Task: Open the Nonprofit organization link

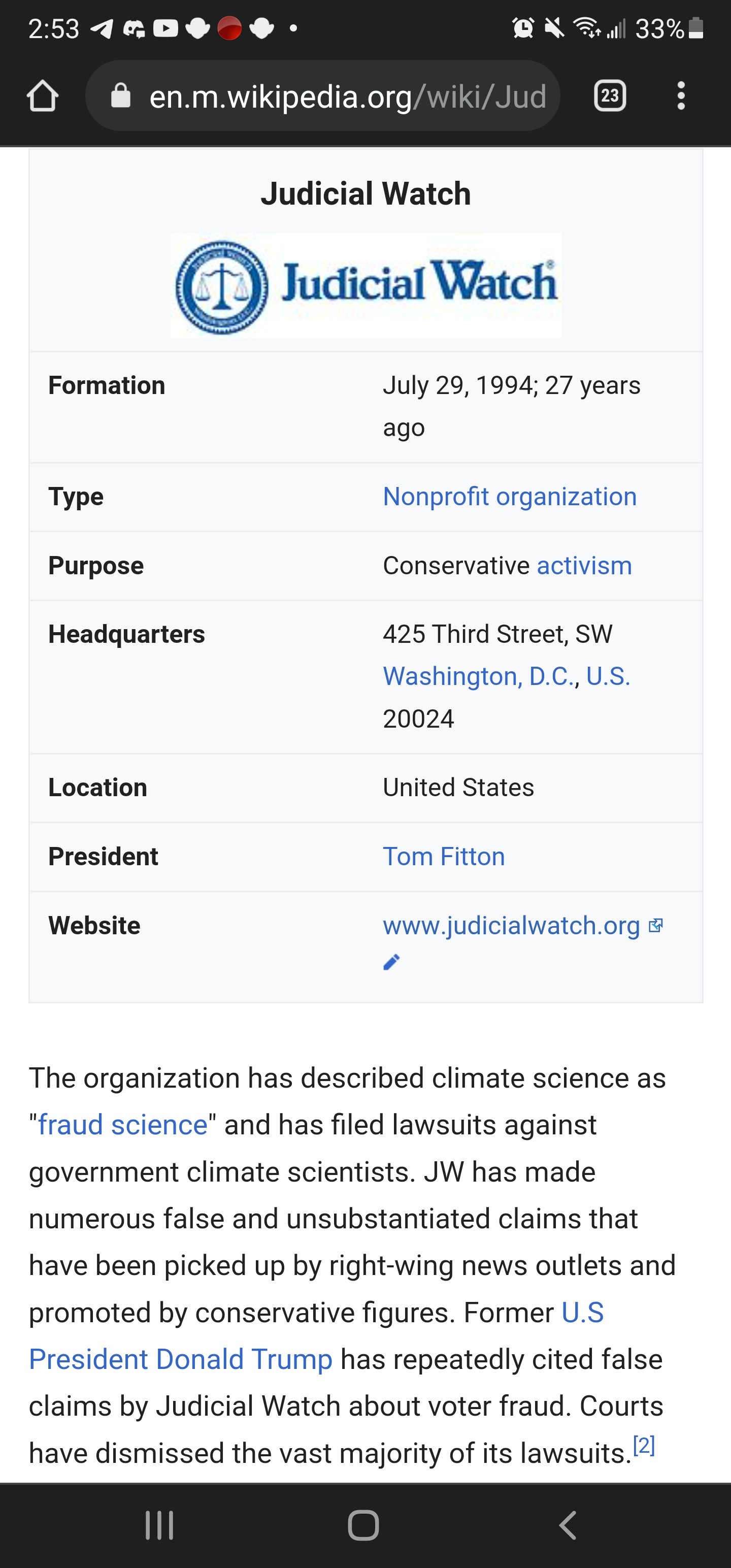Action: tap(510, 497)
